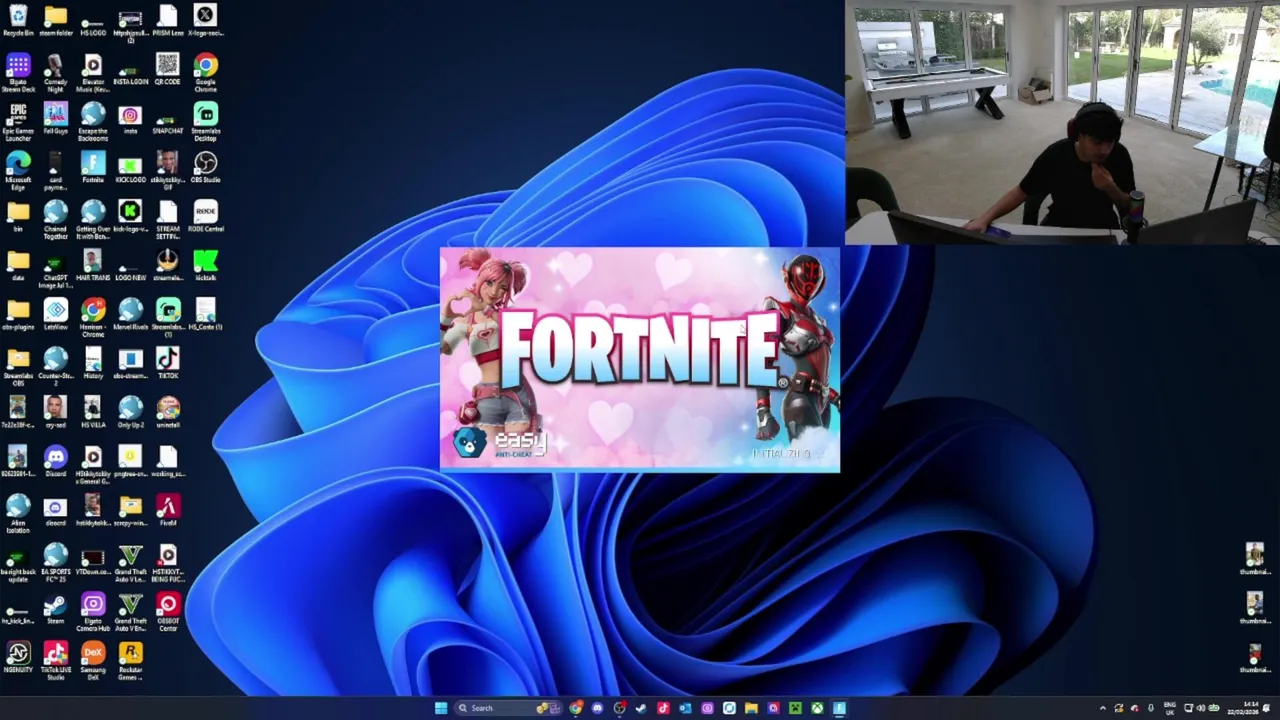Show hidden system tray icons

[1102, 708]
